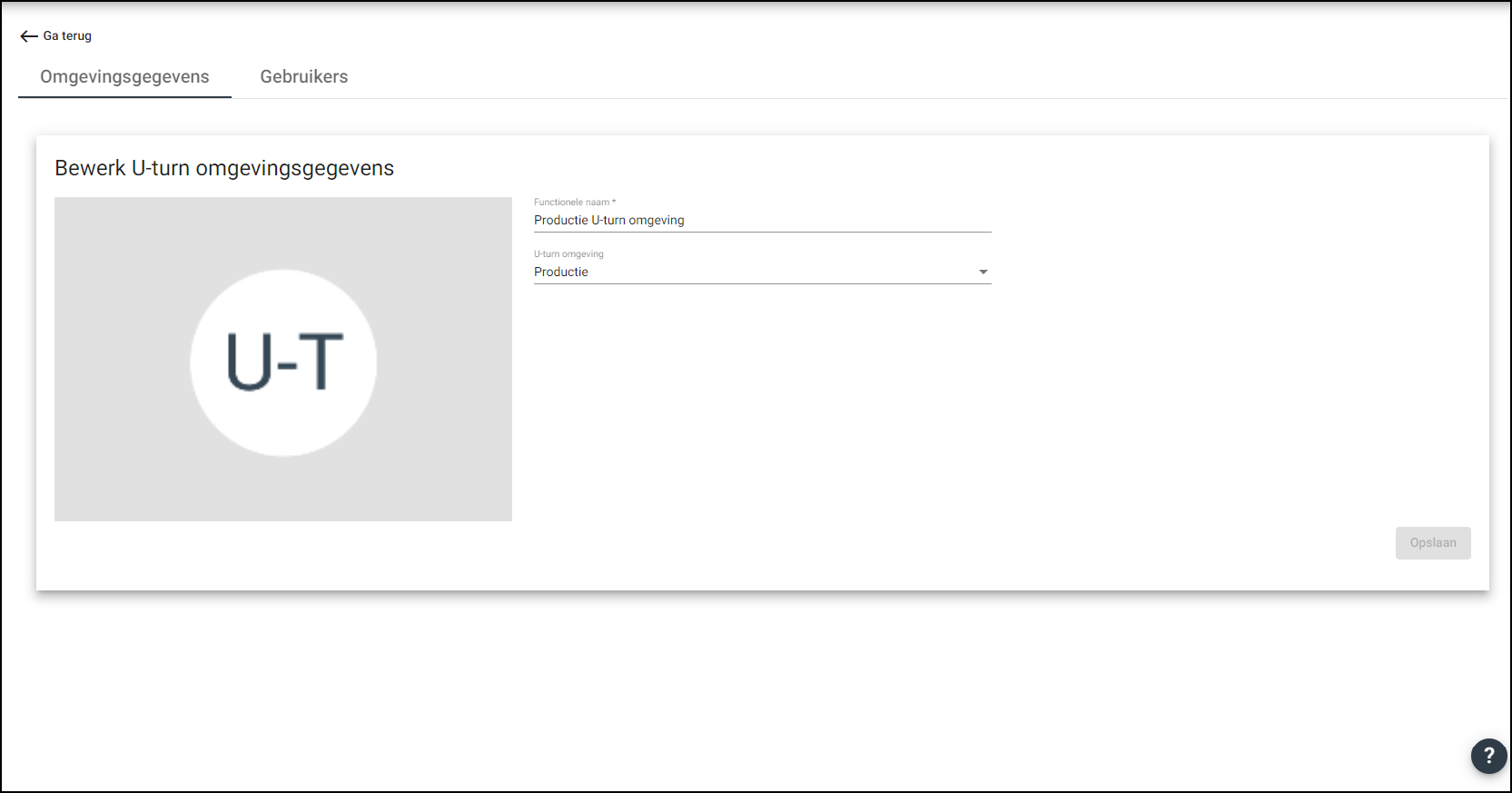
Task: Click the underline of the Functionele naam field
Action: point(763,232)
